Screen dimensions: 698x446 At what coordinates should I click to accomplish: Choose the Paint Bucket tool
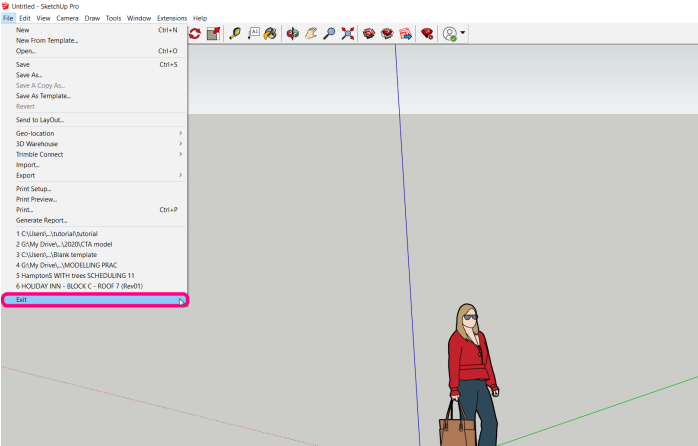[x=270, y=33]
